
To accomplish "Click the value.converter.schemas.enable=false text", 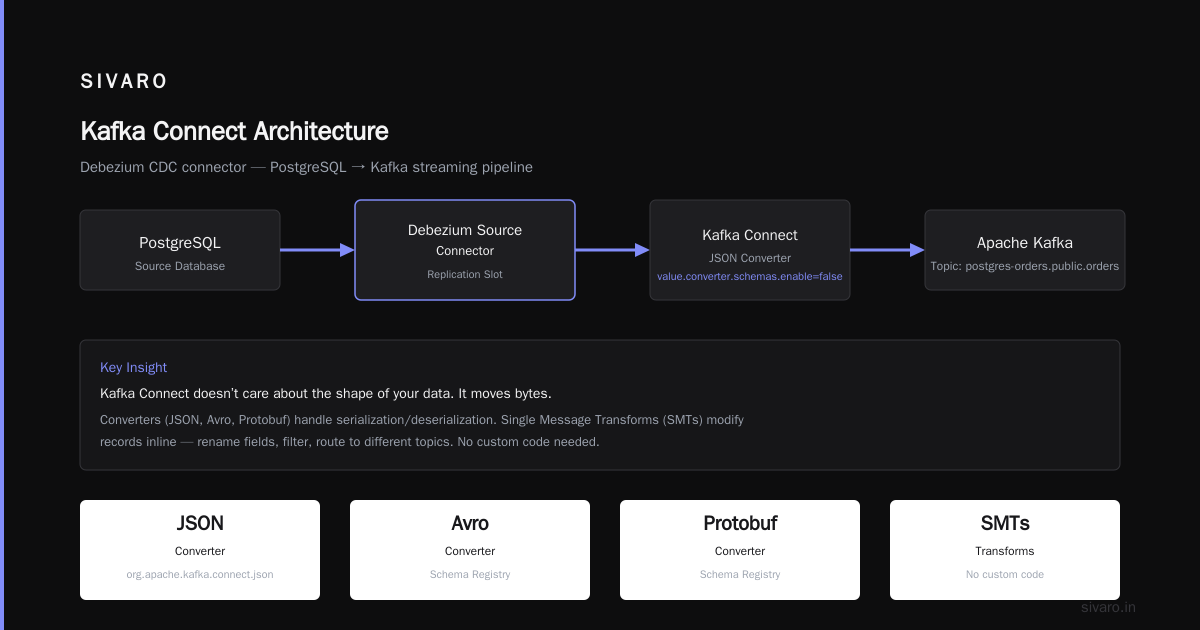I will pos(750,276).
